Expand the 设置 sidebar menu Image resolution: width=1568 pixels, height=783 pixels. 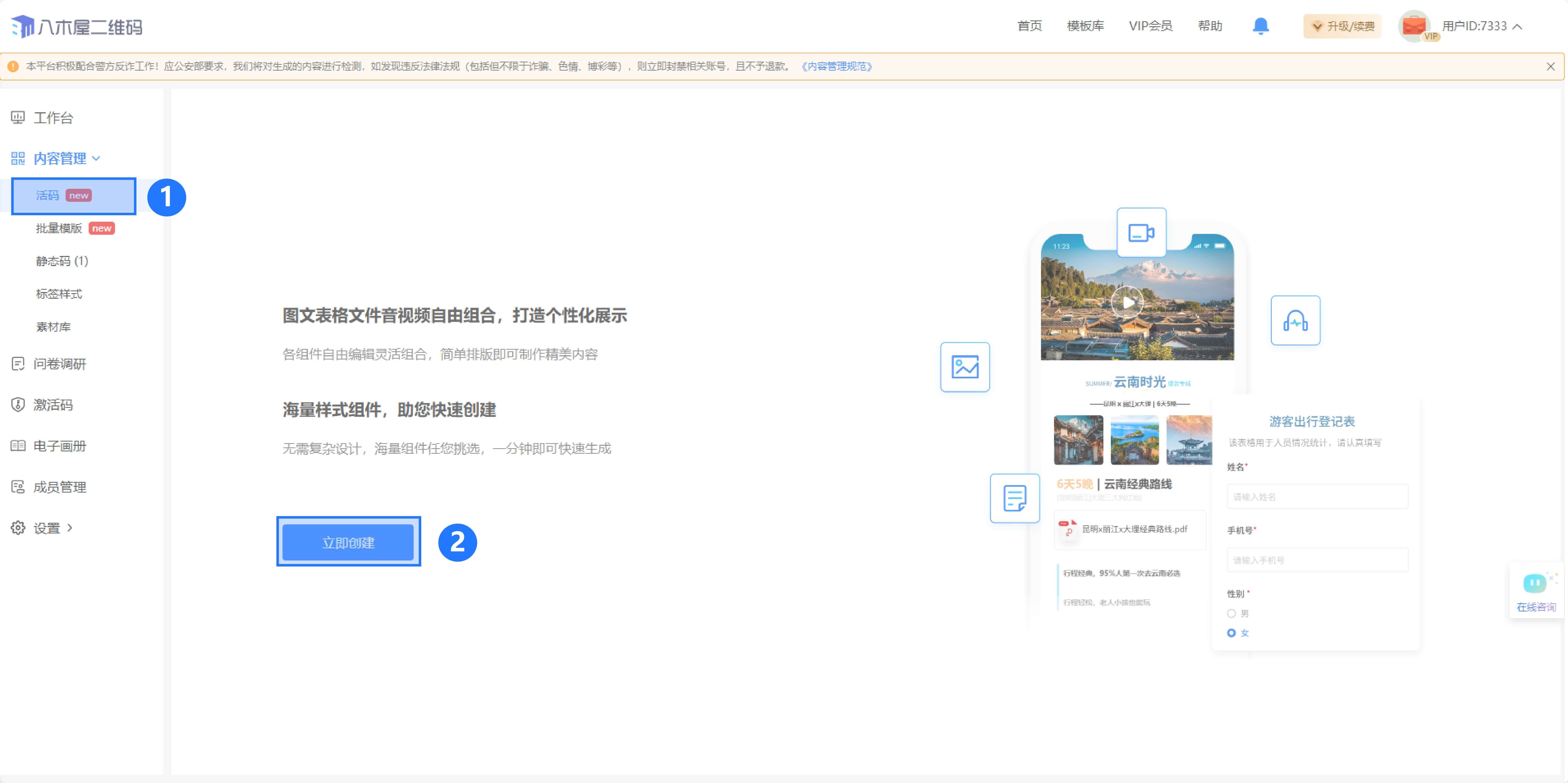point(47,528)
